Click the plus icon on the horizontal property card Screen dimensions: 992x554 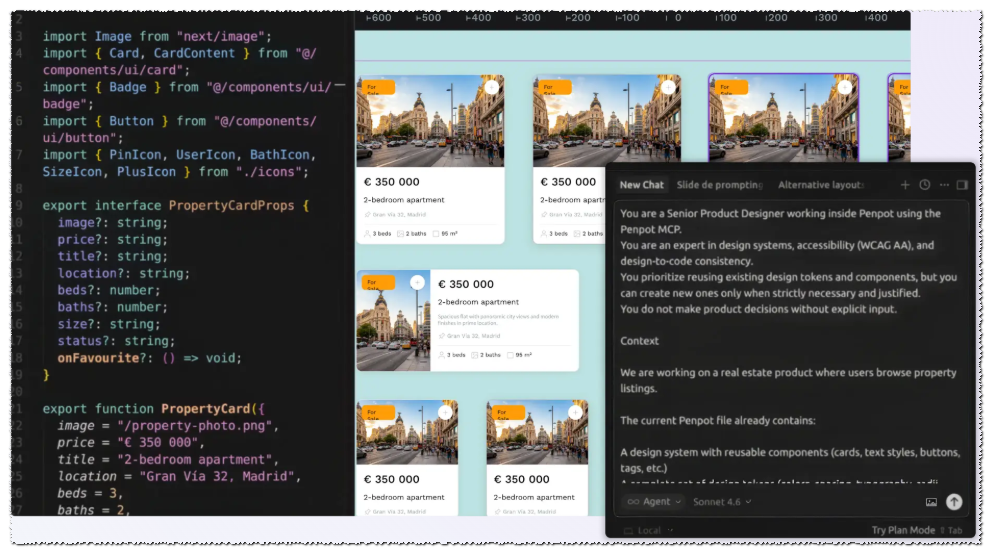coord(417,283)
